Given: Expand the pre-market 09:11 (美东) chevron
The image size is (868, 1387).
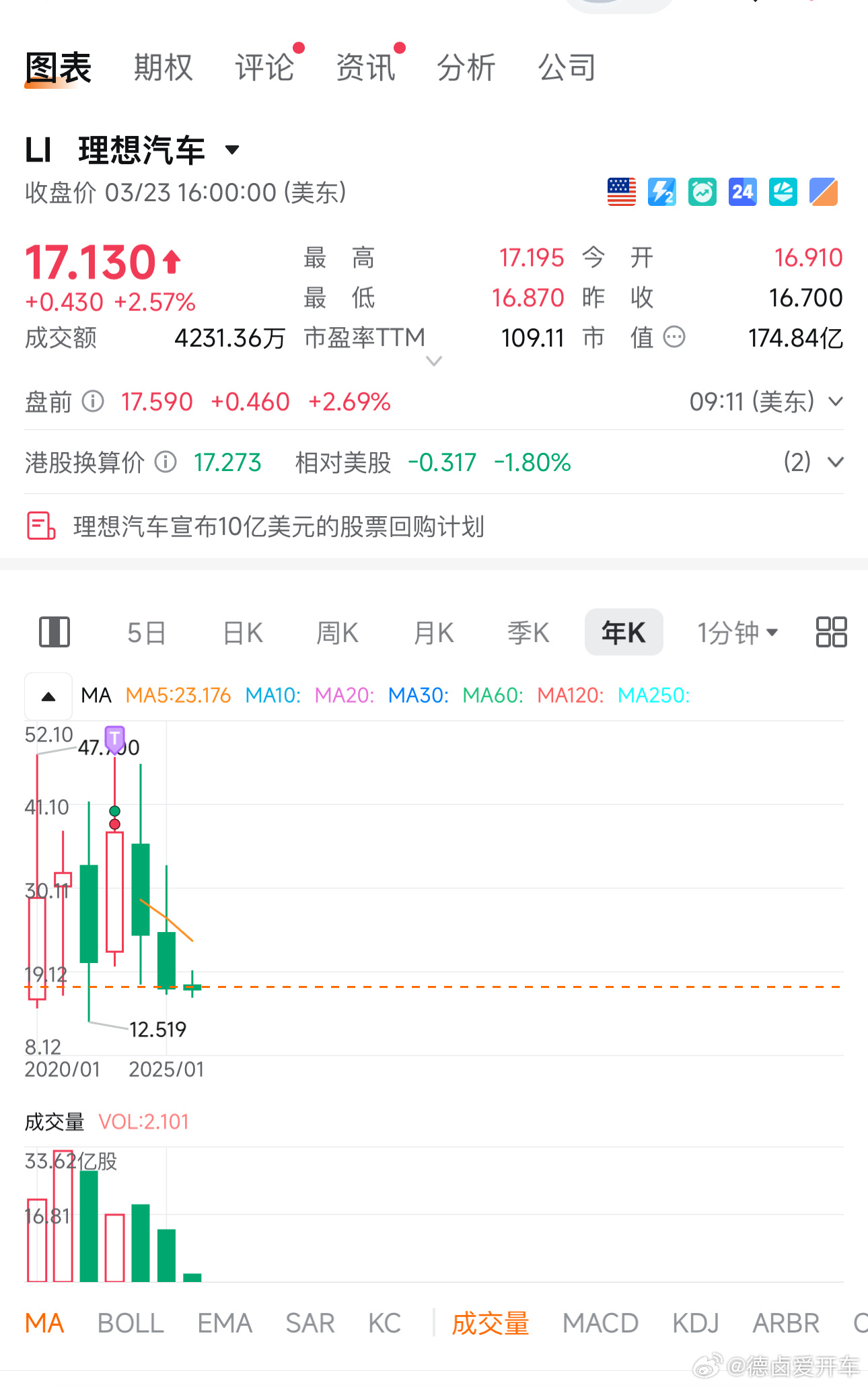Looking at the screenshot, I should coord(836,402).
